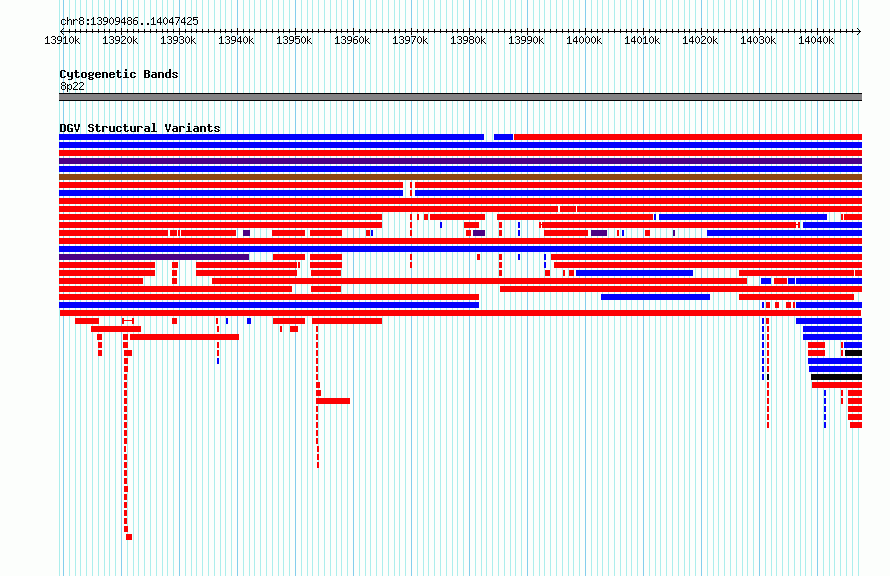This screenshot has height=576, width=890.
Task: Select the long blue bar in the top variant row
Action: point(271,137)
